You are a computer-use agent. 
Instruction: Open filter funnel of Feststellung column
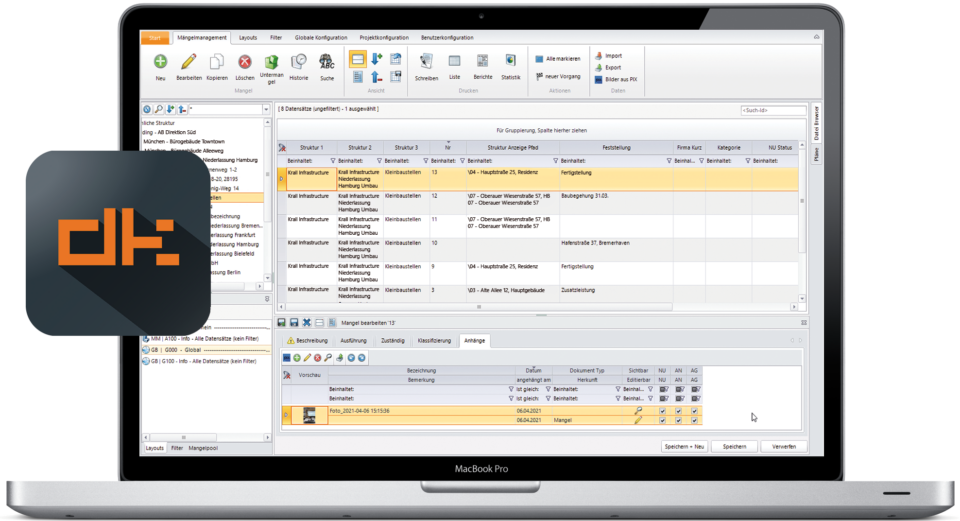click(669, 161)
